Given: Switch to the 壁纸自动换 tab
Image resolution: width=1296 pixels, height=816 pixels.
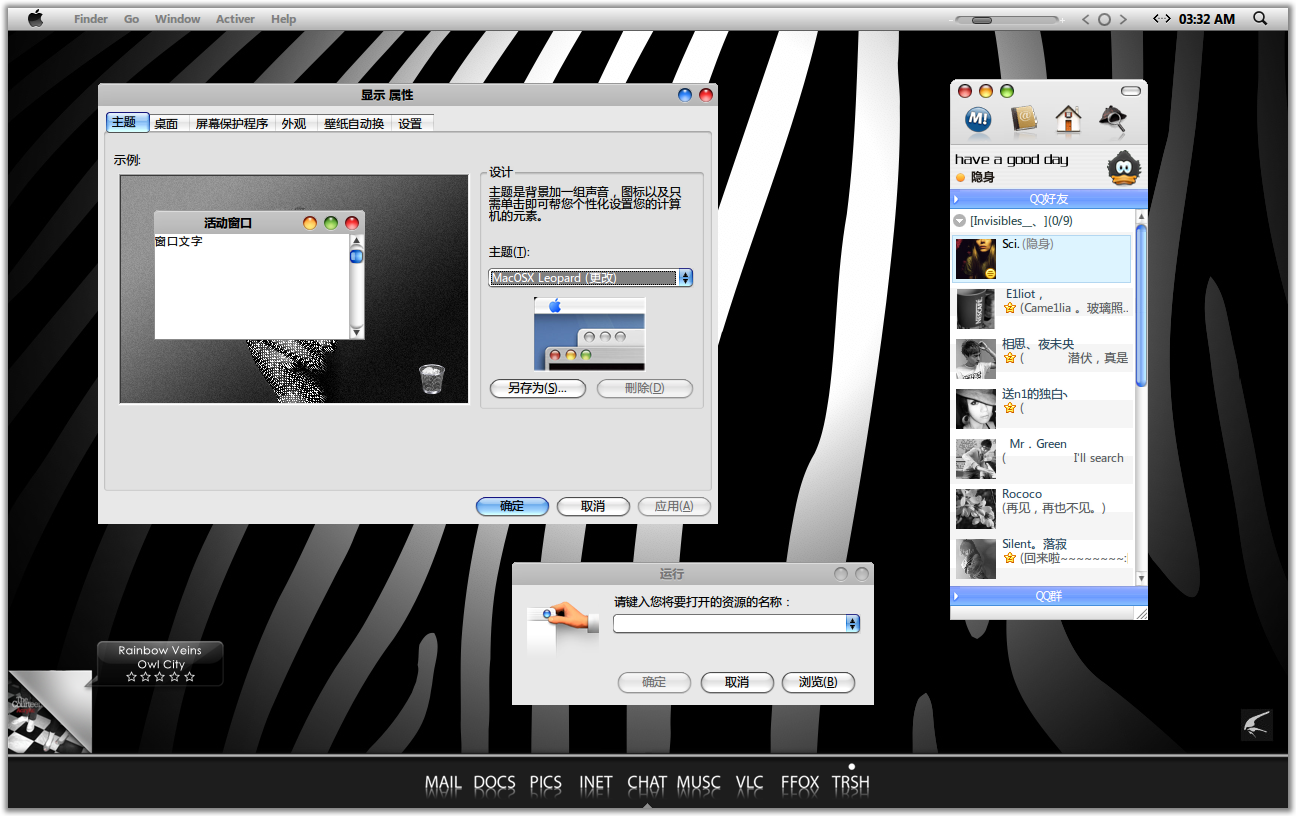Looking at the screenshot, I should coord(354,123).
